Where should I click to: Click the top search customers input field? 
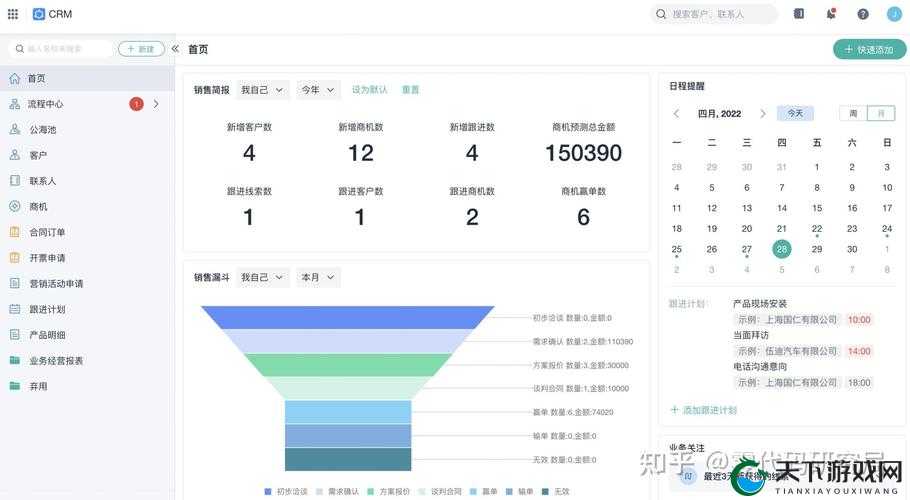[714, 14]
